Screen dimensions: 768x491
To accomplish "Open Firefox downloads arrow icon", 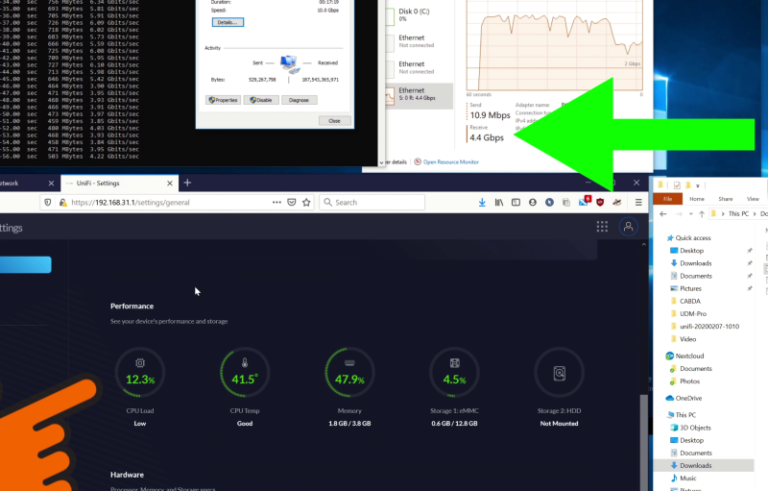I will point(482,202).
